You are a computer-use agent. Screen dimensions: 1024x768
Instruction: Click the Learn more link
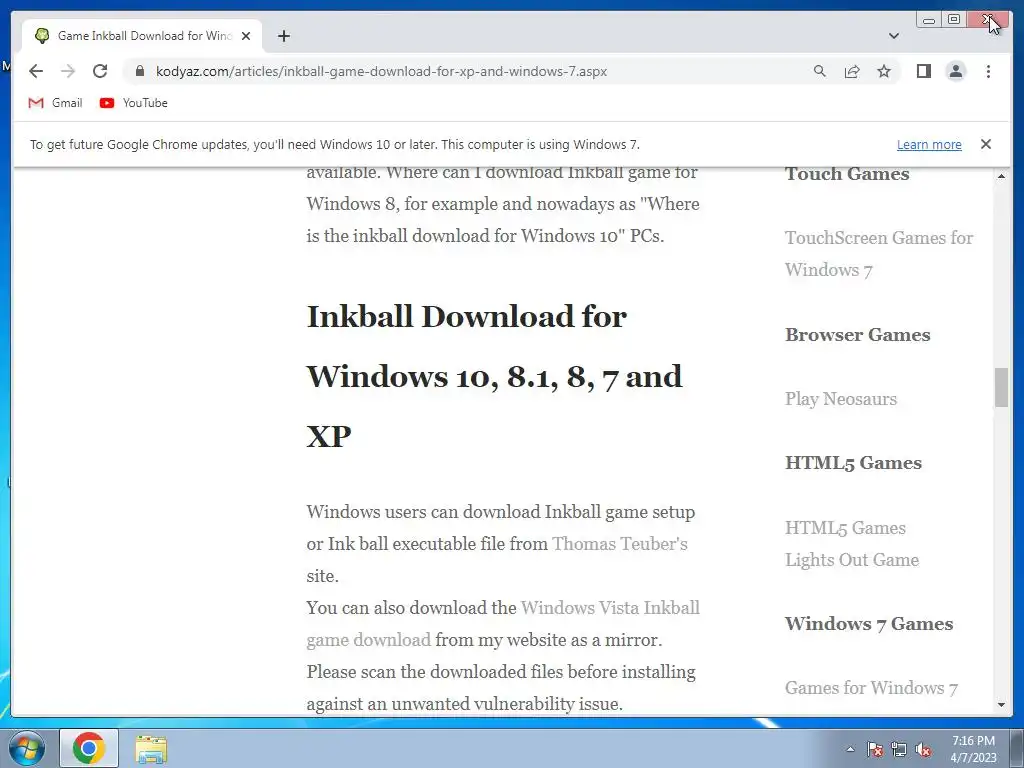929,144
